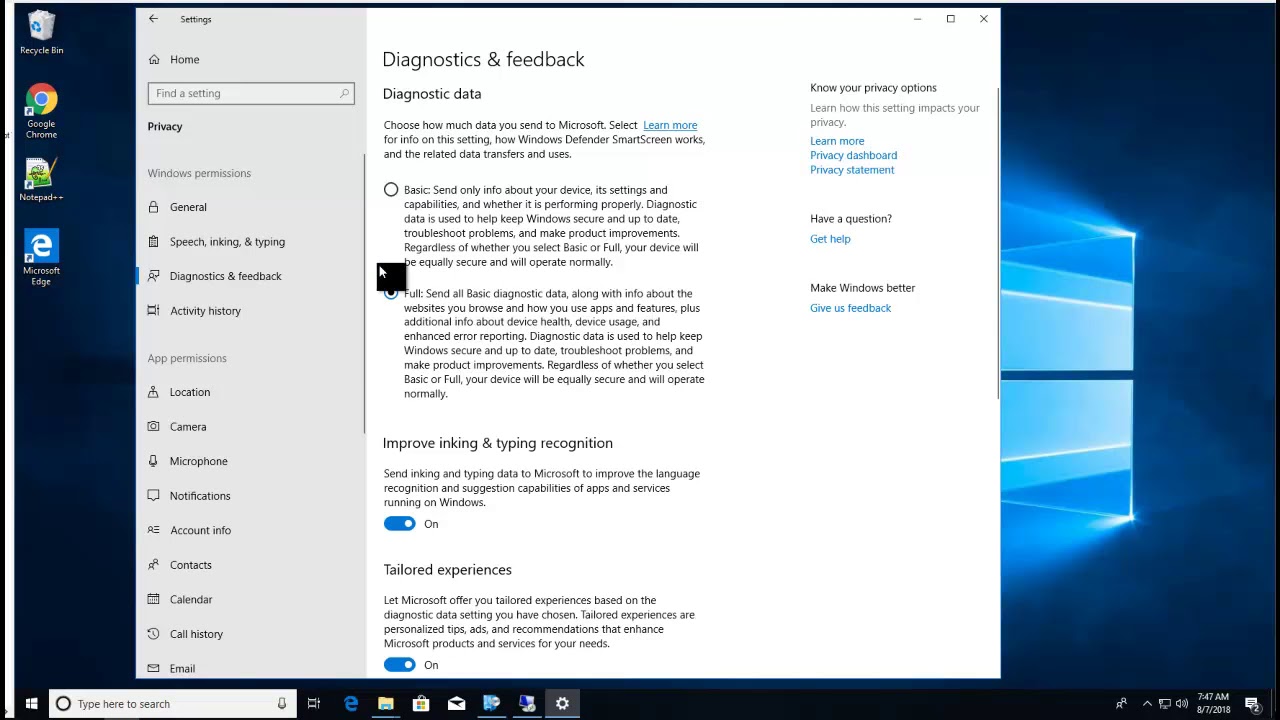Open Action Center notifications icon

tap(1252, 704)
